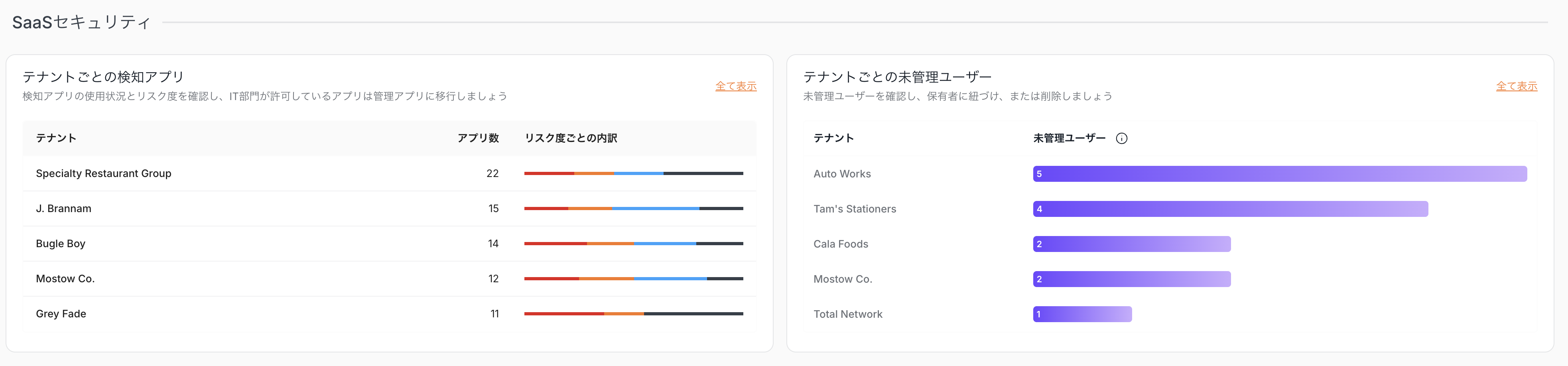Click the info icon beside 未管理ユーザー header

[1121, 139]
